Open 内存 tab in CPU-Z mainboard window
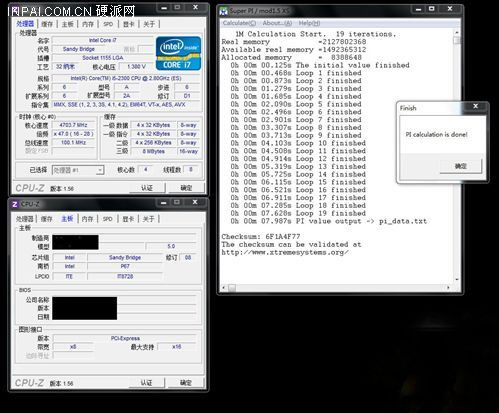 87,219
